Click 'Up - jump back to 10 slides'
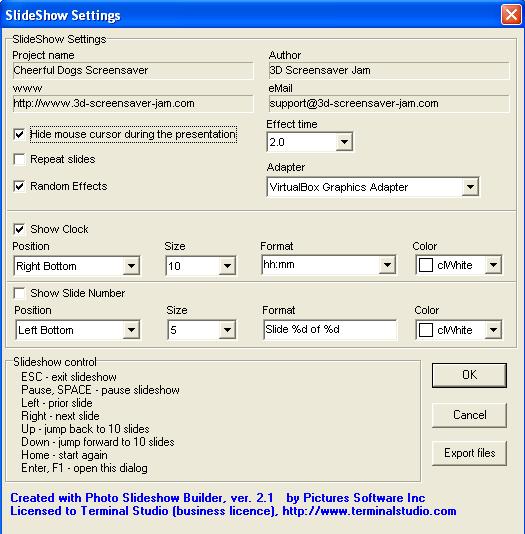The width and height of the screenshot is (525, 534). click(x=85, y=429)
